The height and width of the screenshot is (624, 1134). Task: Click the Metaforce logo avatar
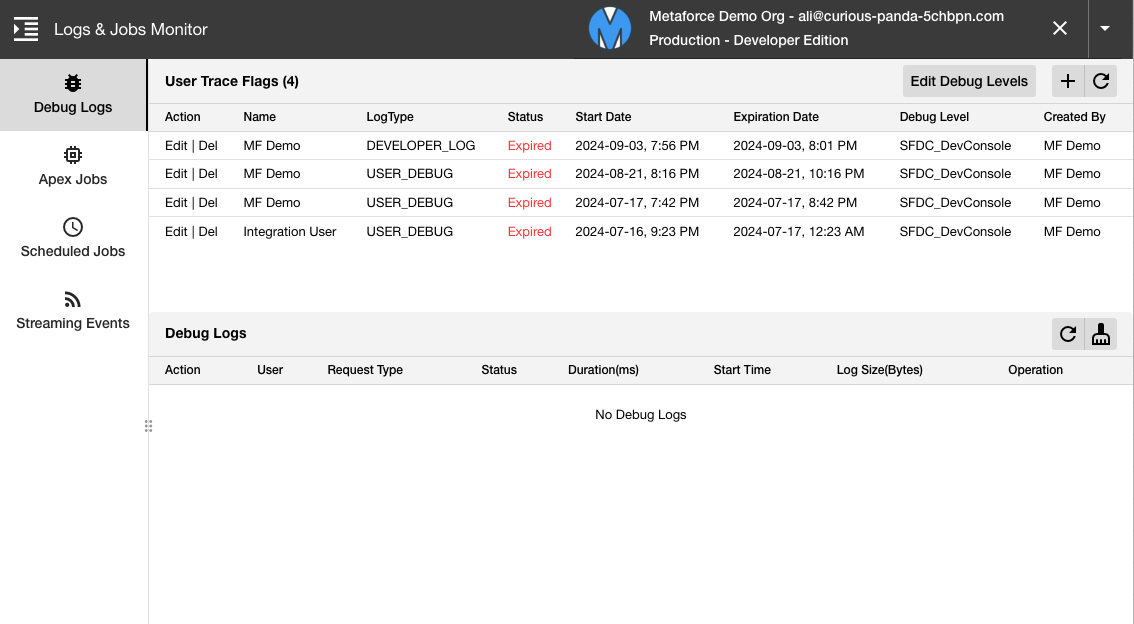(x=610, y=28)
